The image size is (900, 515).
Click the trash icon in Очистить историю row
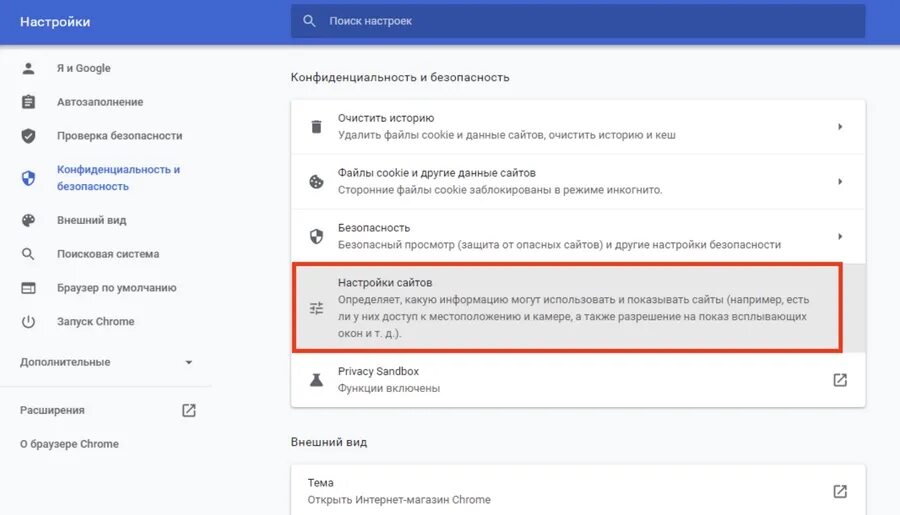pos(316,126)
